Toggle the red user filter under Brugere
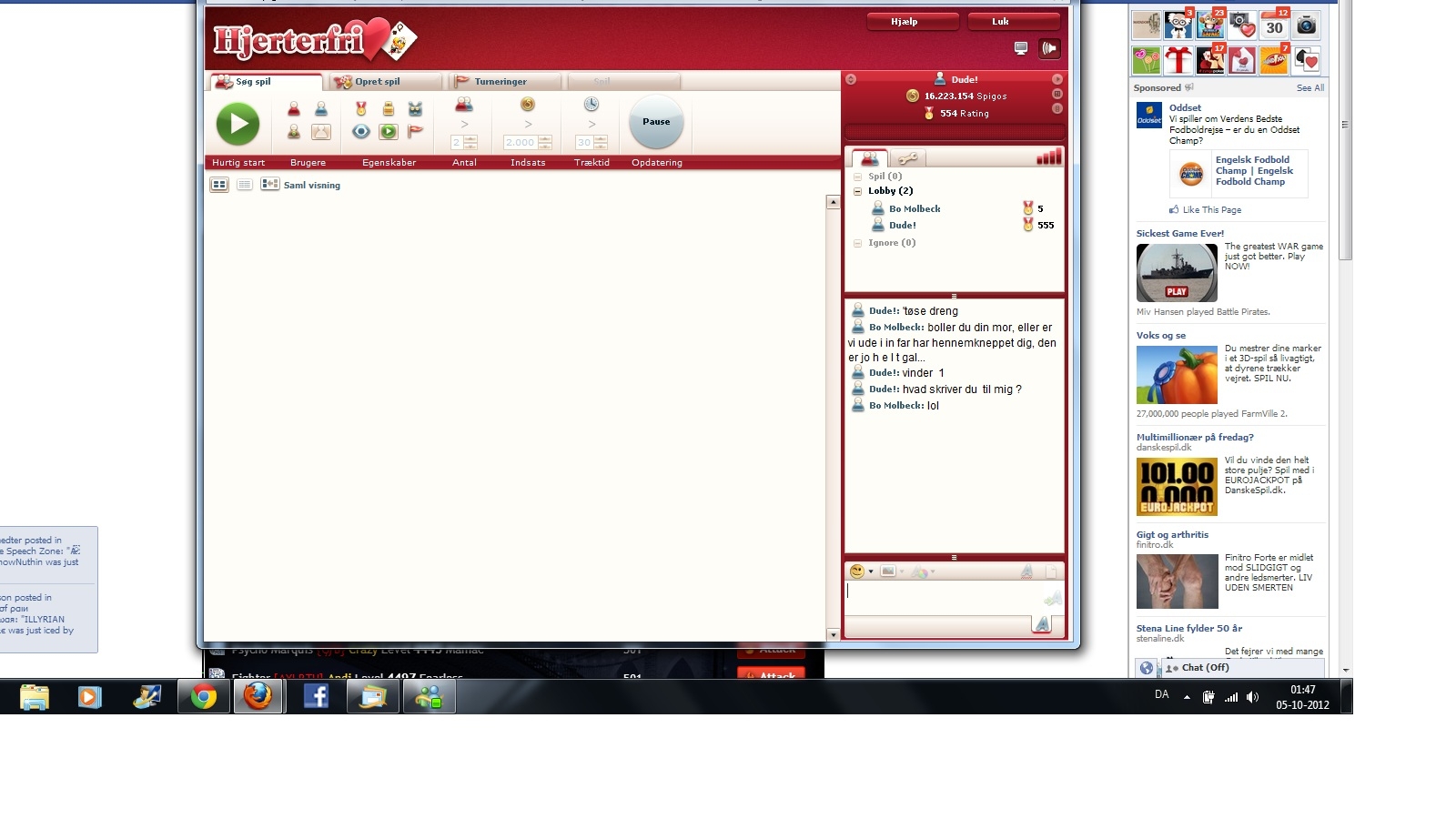 click(294, 109)
